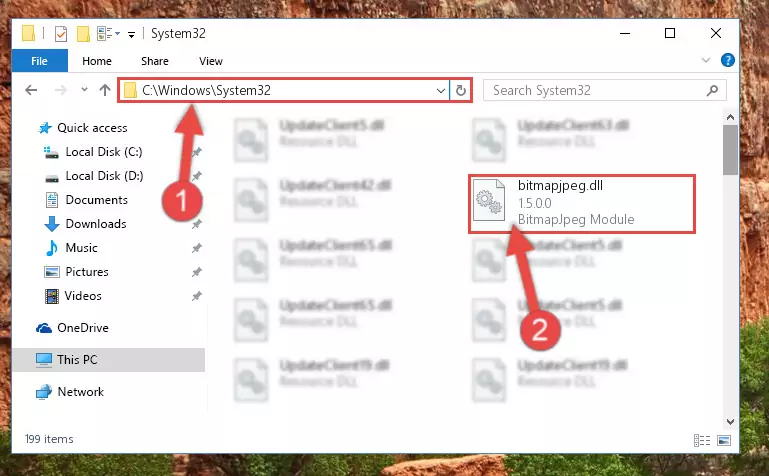Create new folder from title bar icon
The width and height of the screenshot is (769, 476).
tap(83, 34)
